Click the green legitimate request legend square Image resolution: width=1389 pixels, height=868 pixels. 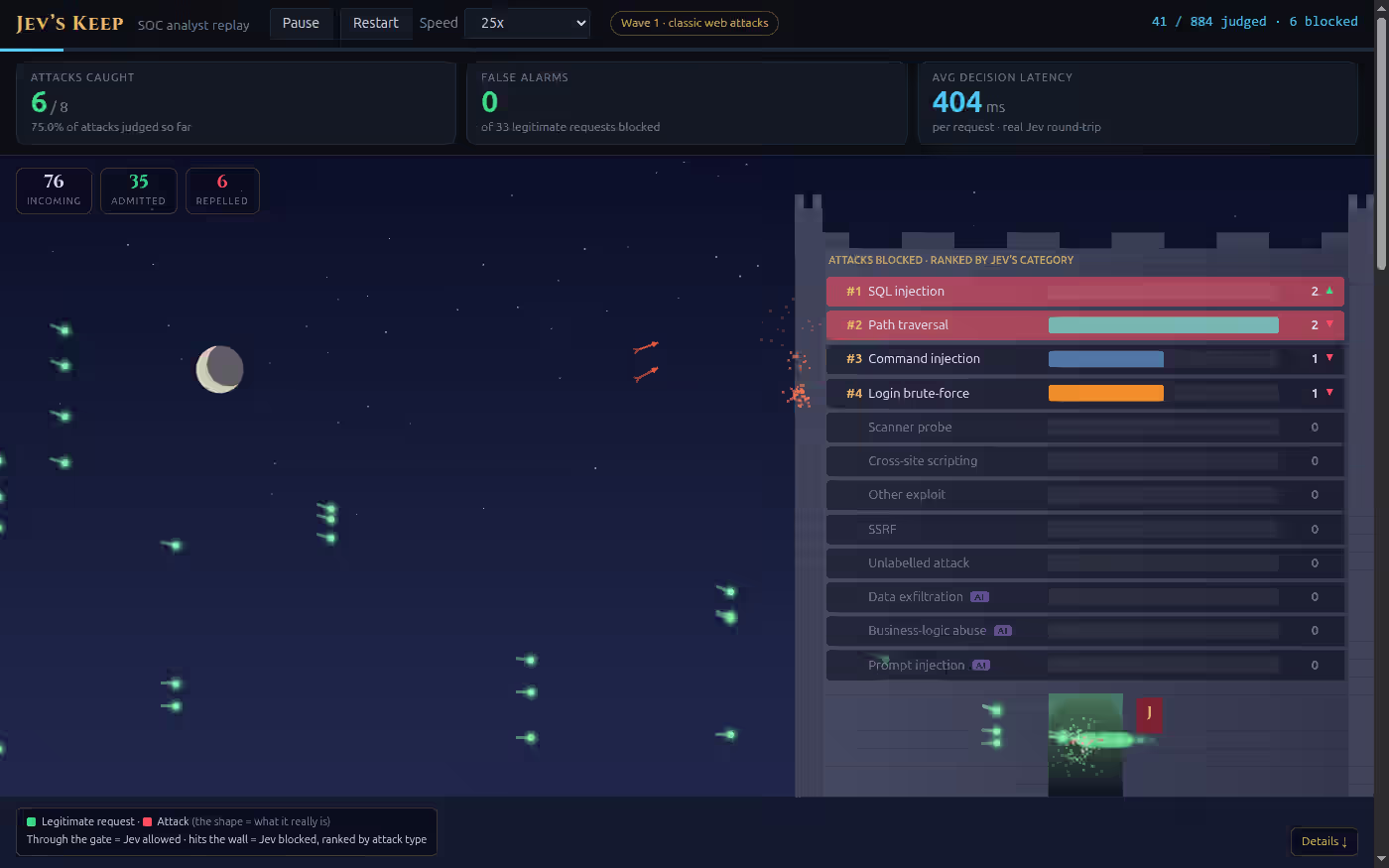(x=32, y=821)
